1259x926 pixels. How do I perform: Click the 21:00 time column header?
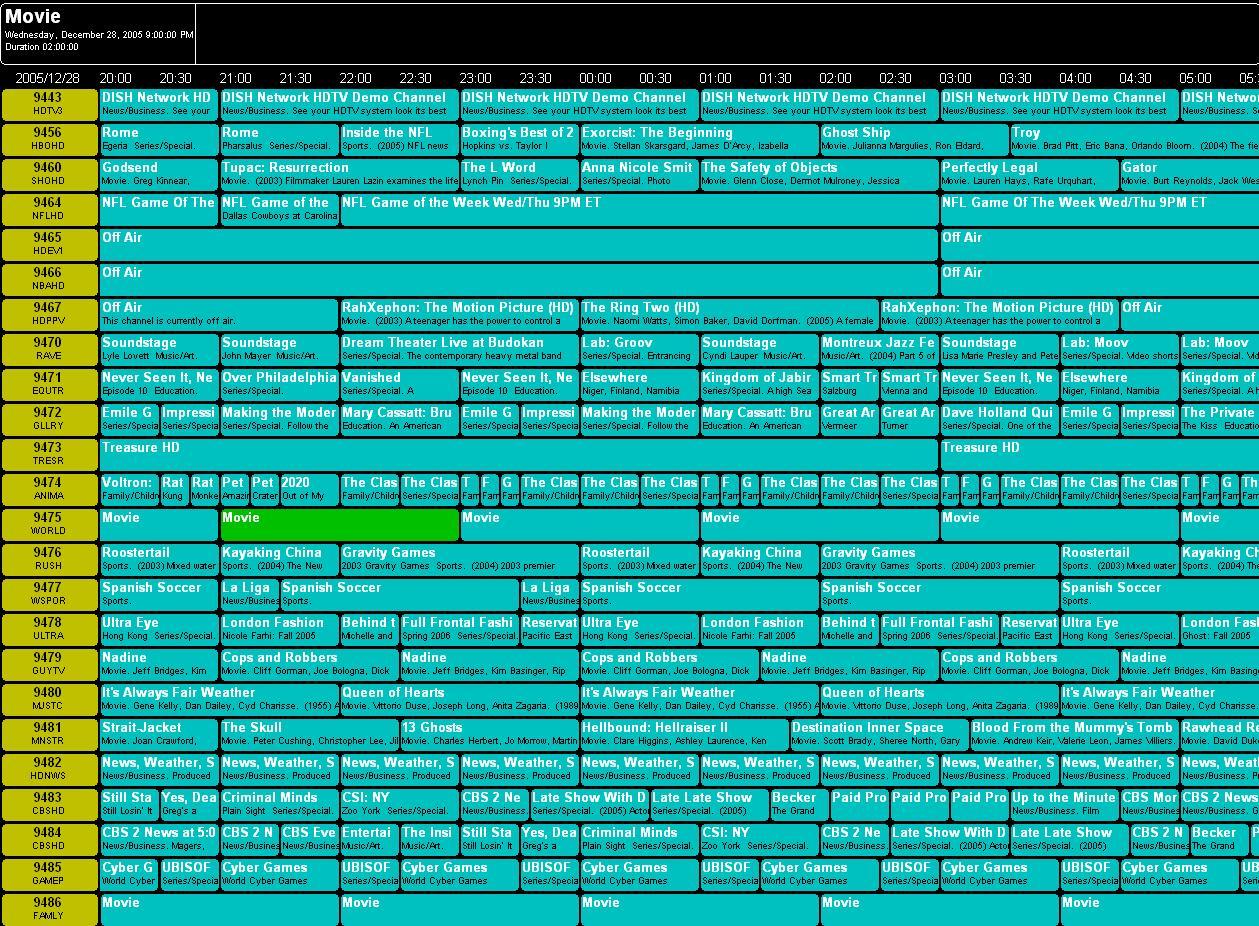coord(235,78)
